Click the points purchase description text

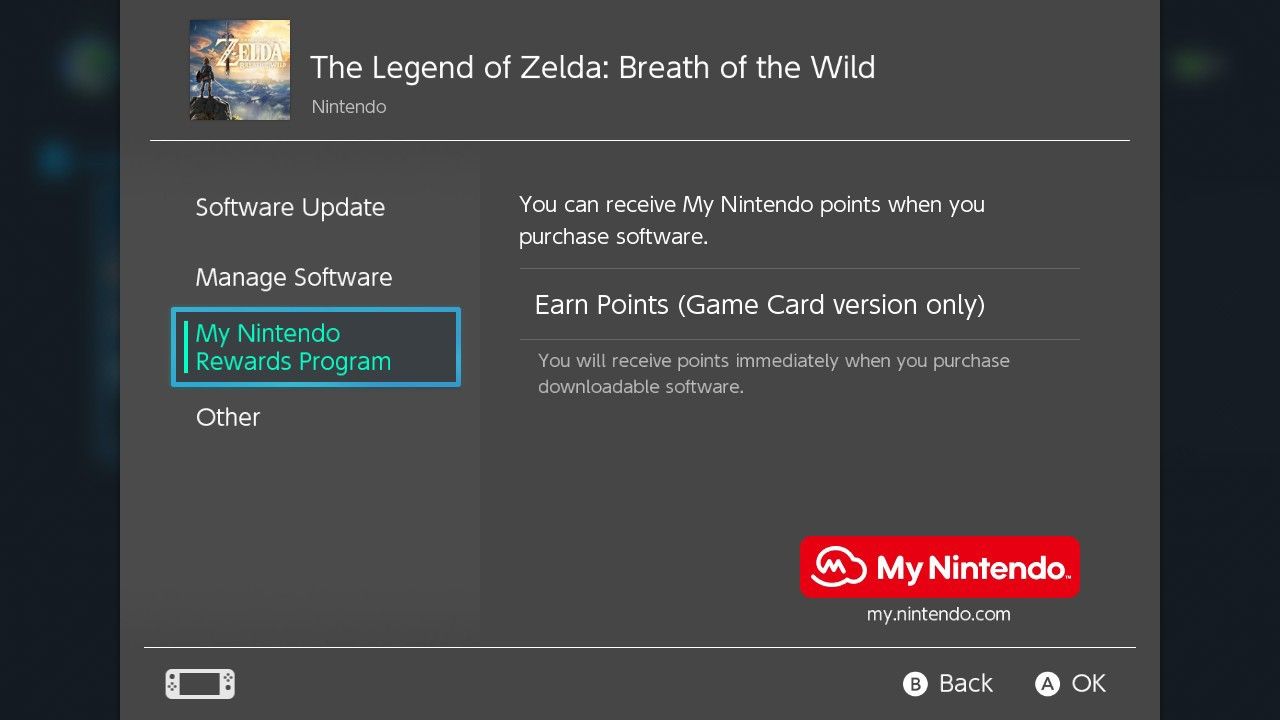[750, 220]
